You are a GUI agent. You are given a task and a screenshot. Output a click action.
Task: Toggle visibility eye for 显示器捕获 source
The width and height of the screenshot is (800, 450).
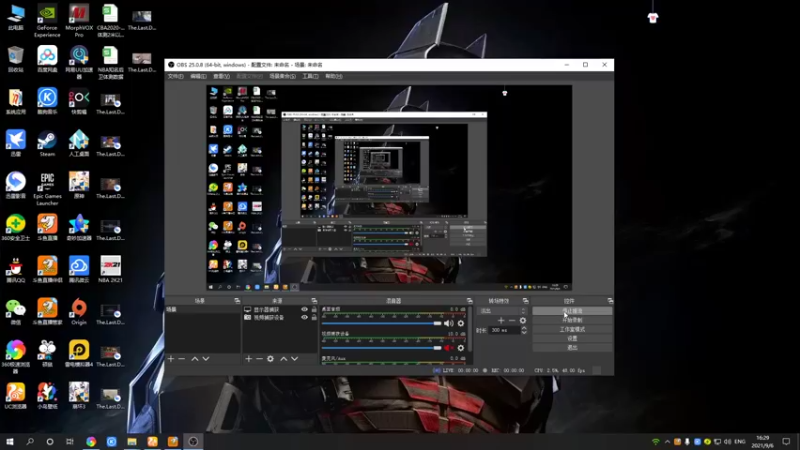(x=305, y=310)
